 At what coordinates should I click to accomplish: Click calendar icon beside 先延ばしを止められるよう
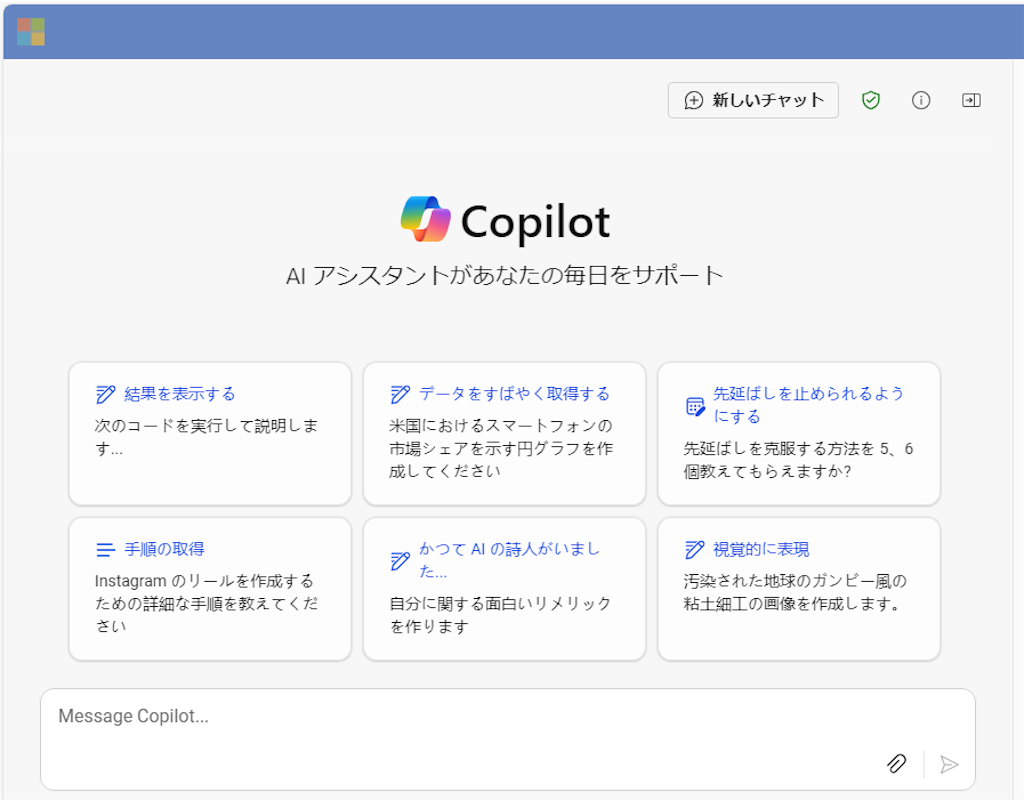[695, 406]
